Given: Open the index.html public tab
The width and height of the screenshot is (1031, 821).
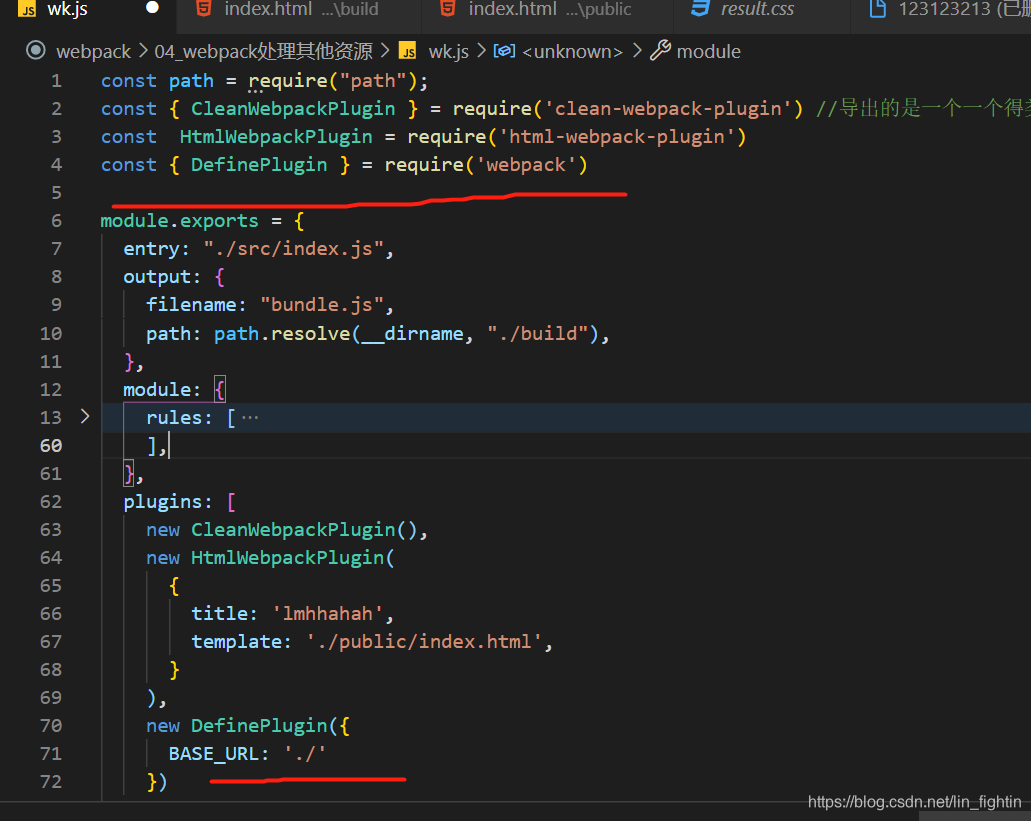Looking at the screenshot, I should click(x=548, y=9).
